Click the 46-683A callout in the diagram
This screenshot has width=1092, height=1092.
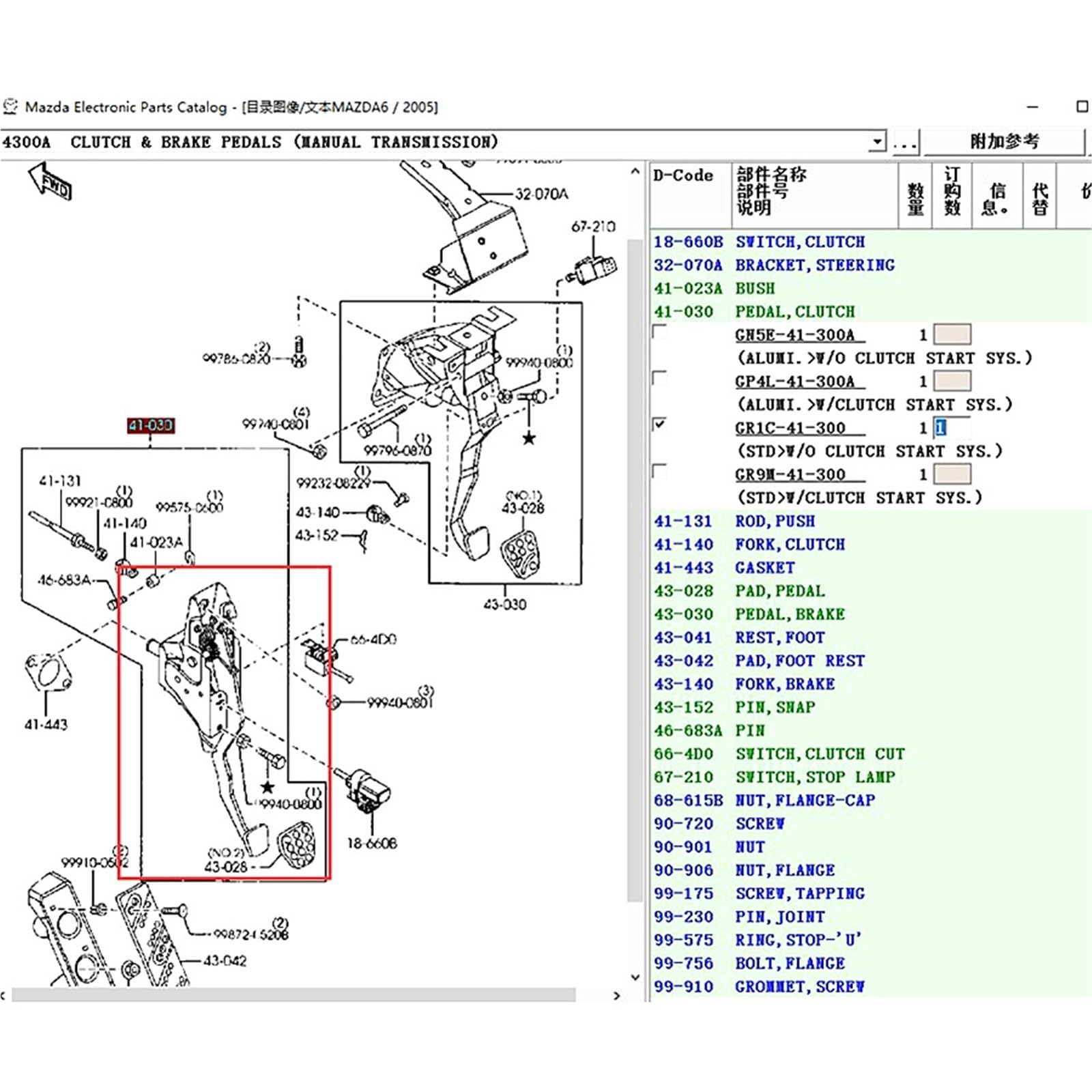[64, 579]
